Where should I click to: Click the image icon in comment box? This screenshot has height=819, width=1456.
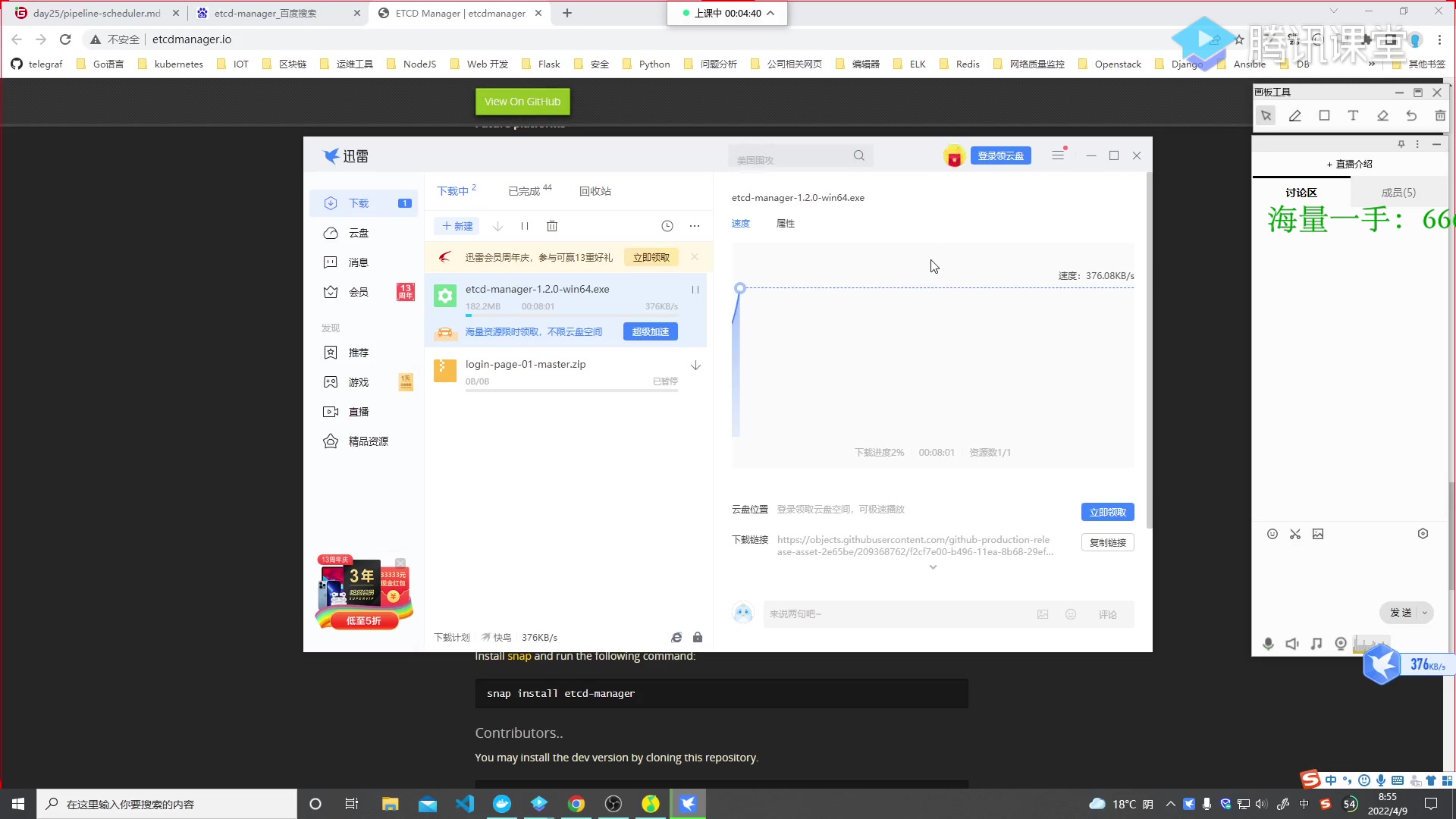pos(1043,614)
